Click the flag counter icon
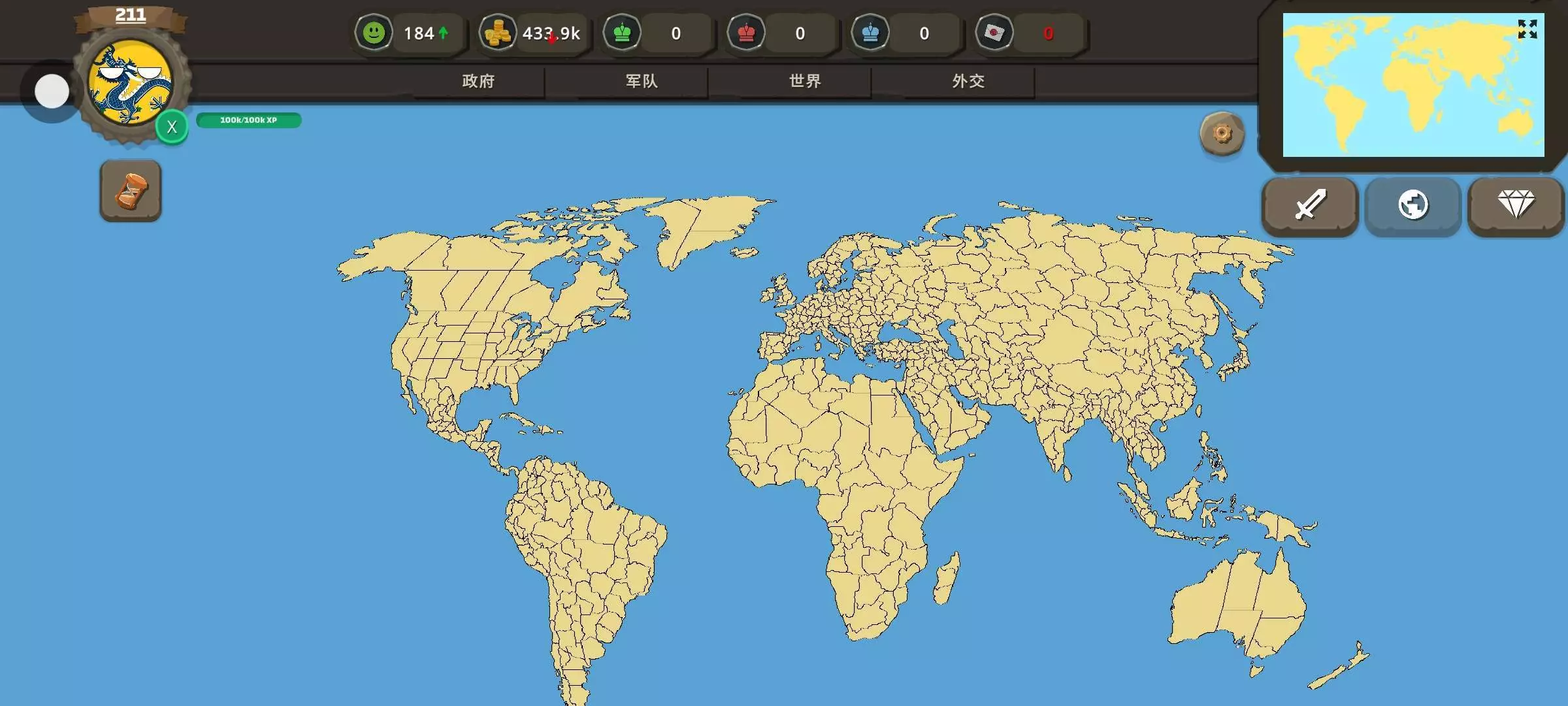1568x706 pixels. (994, 33)
